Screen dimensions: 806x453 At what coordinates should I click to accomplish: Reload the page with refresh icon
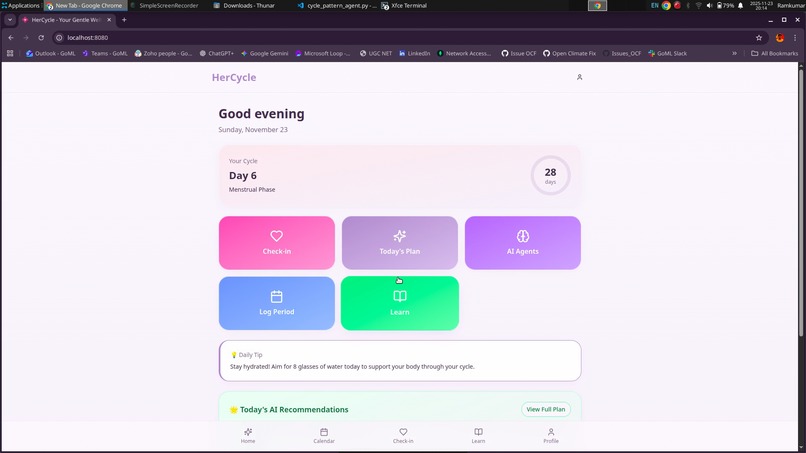point(41,38)
